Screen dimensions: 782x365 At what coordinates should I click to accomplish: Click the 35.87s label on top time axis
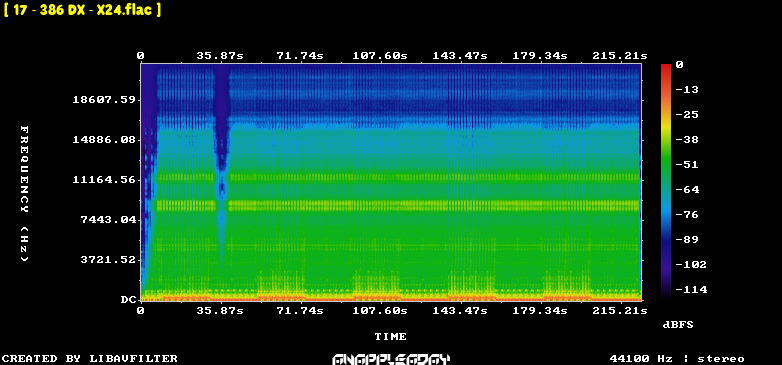point(220,56)
